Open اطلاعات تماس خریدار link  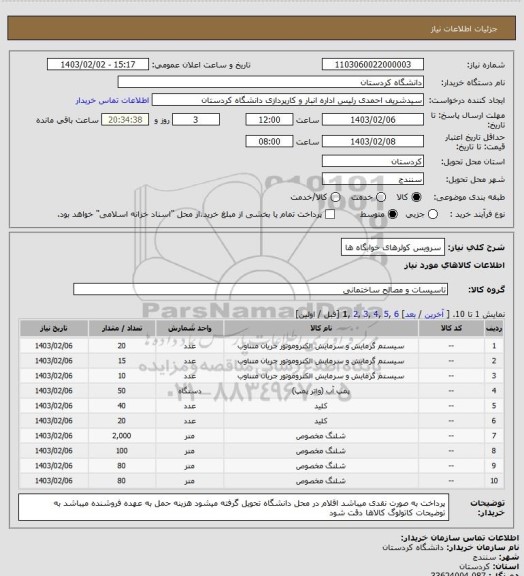112,100
